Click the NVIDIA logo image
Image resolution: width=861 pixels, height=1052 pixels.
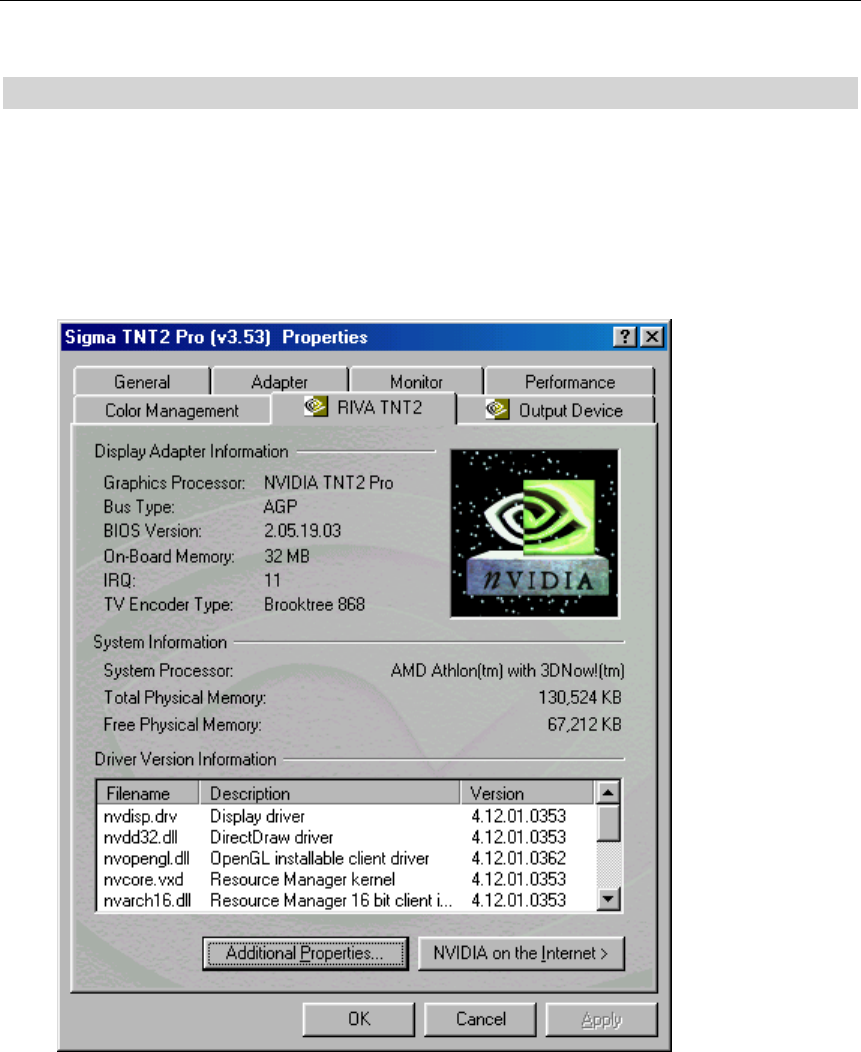point(535,533)
